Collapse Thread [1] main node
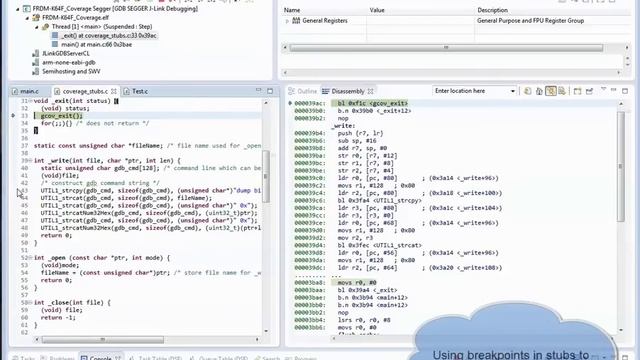This screenshot has height=360, width=640. click(36, 27)
